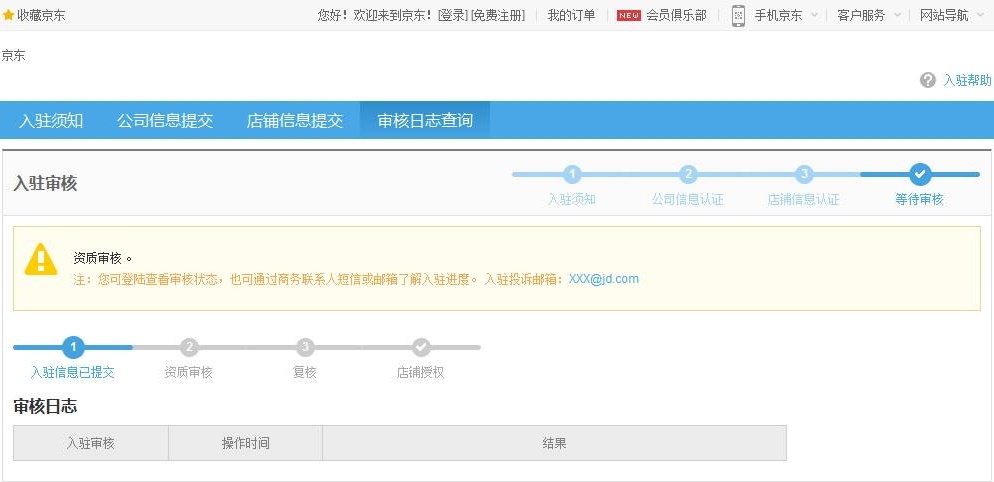Open the 网站导航 dropdown
The height and width of the screenshot is (482, 994).
pos(951,15)
